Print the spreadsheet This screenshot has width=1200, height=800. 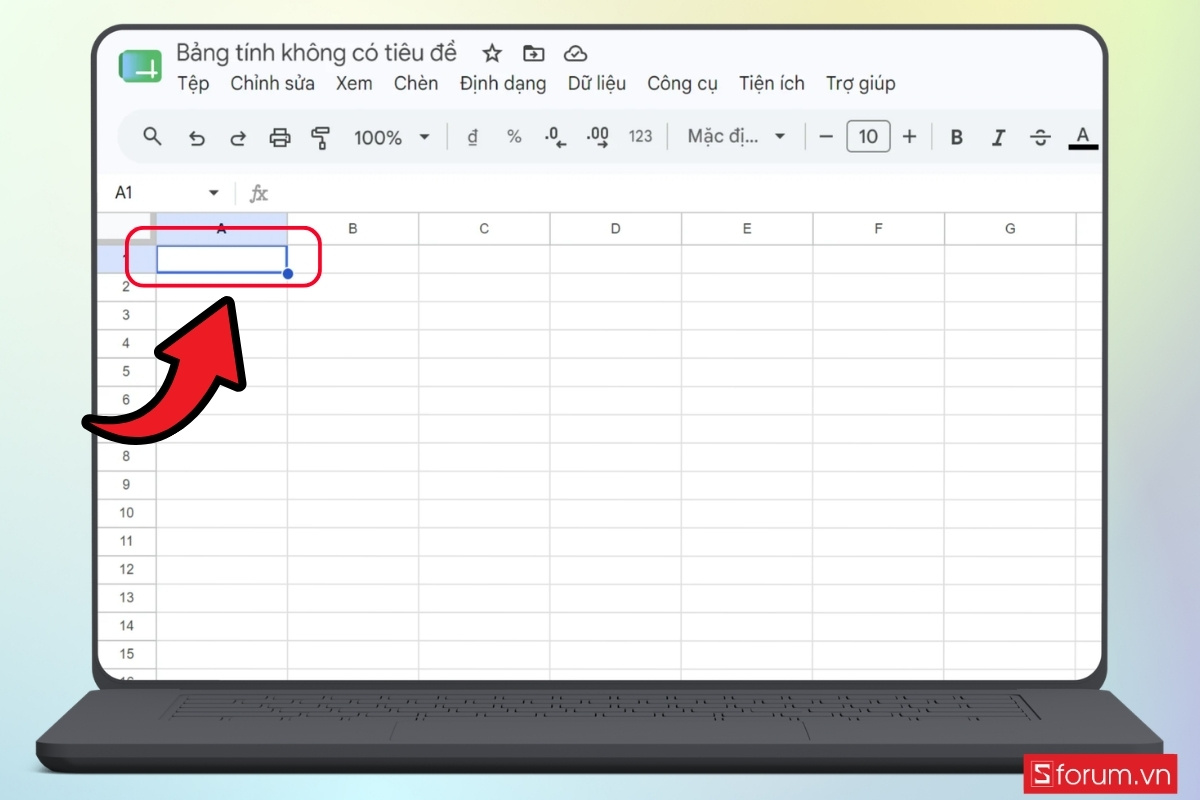pyautogui.click(x=280, y=138)
